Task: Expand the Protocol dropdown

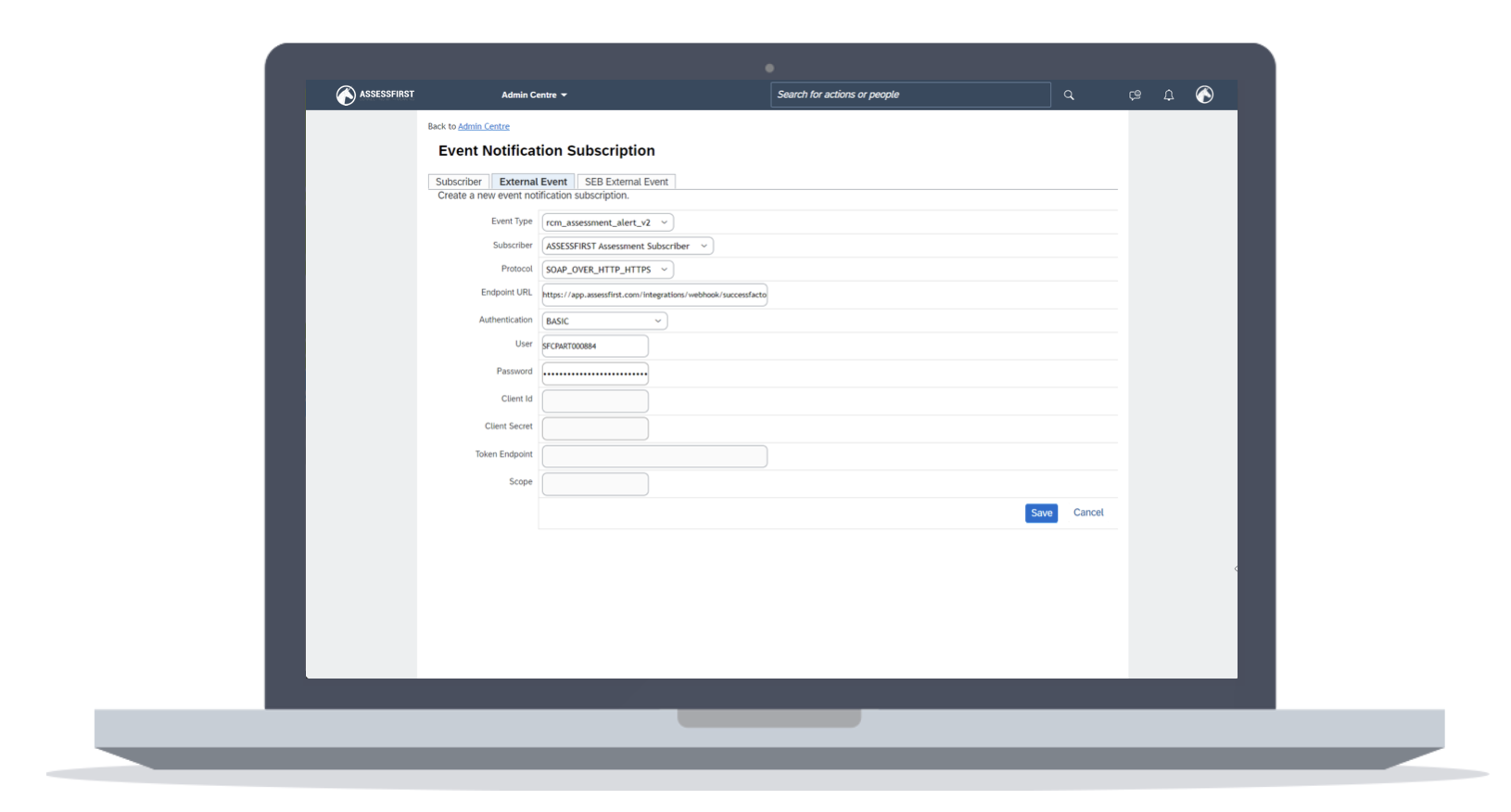Action: (x=607, y=270)
